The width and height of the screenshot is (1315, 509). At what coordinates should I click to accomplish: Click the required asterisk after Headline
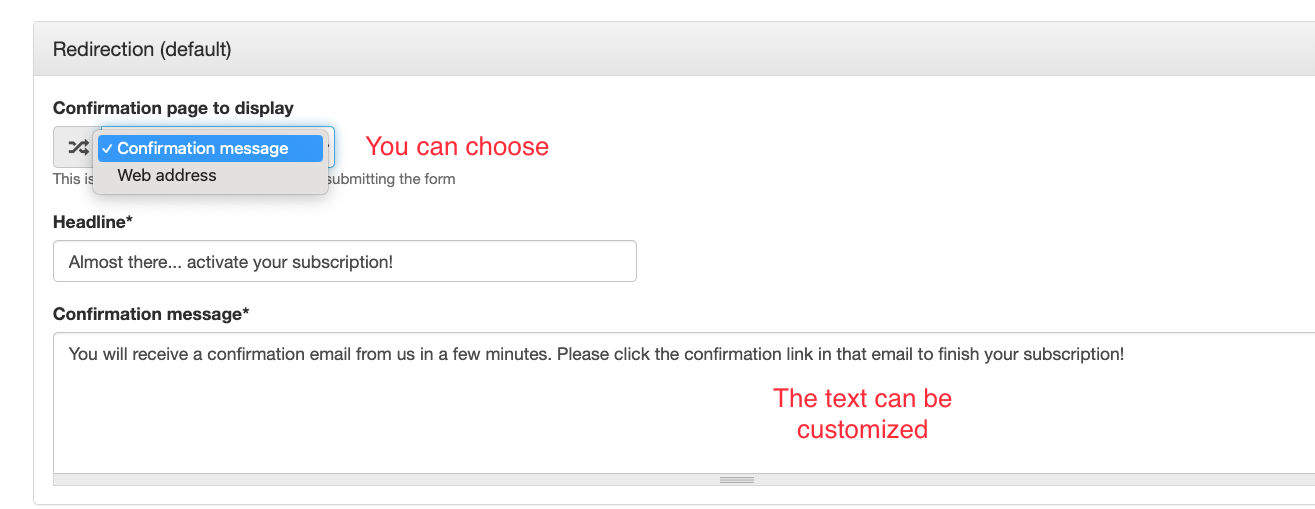(130, 219)
